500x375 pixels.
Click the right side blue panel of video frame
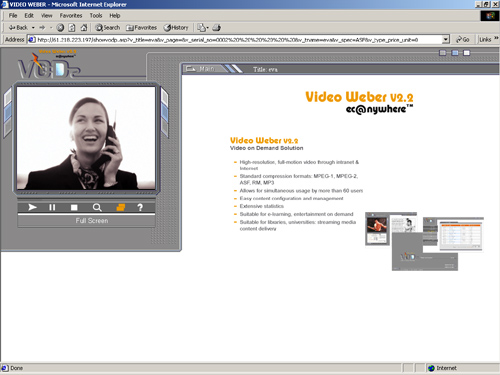tap(164, 112)
